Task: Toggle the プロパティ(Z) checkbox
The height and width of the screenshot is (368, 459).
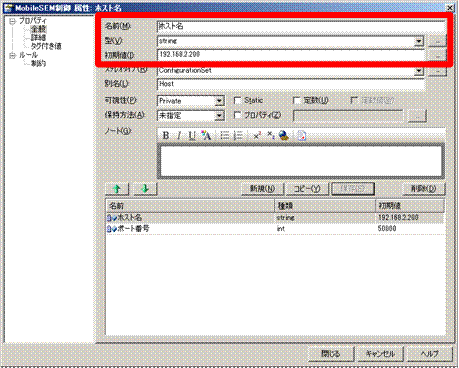Action: tap(237, 115)
